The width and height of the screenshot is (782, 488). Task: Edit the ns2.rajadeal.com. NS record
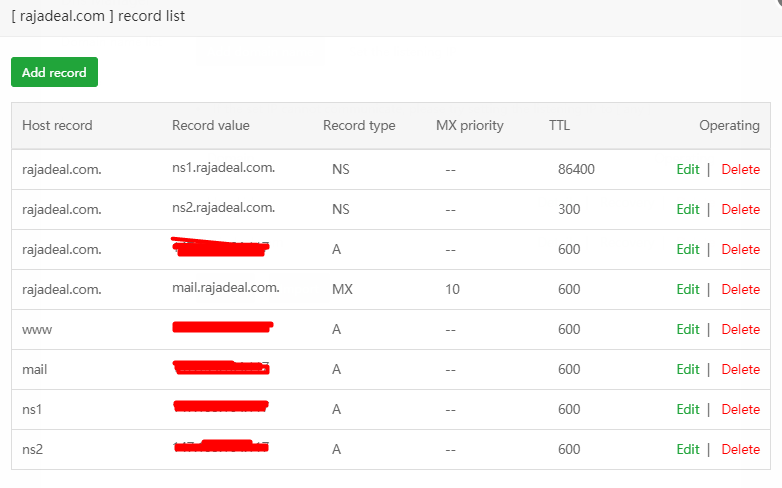point(687,209)
